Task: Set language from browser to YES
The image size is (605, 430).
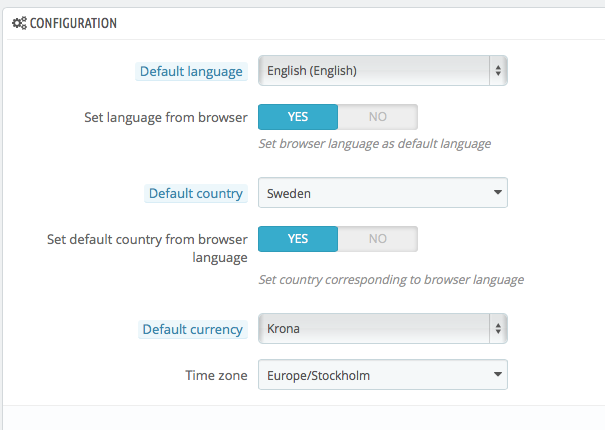Action: click(x=298, y=117)
